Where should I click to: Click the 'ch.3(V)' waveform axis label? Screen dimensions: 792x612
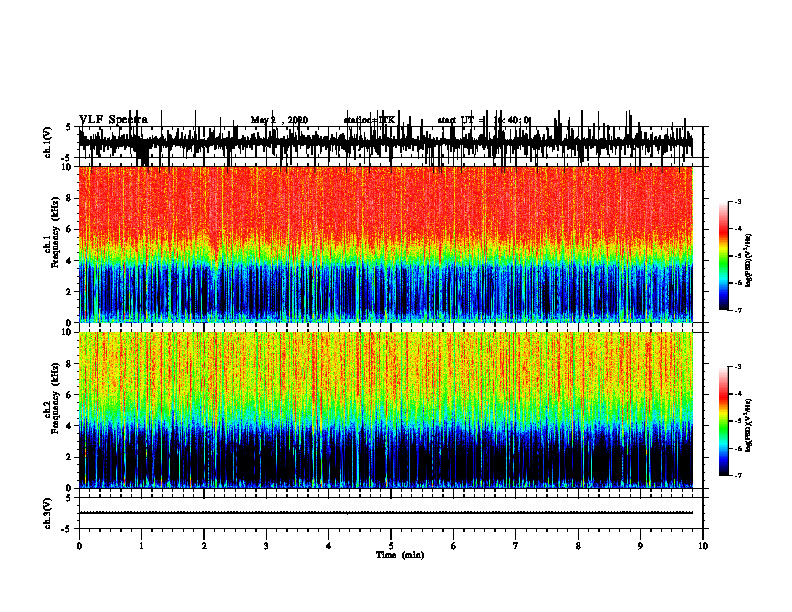(48, 514)
